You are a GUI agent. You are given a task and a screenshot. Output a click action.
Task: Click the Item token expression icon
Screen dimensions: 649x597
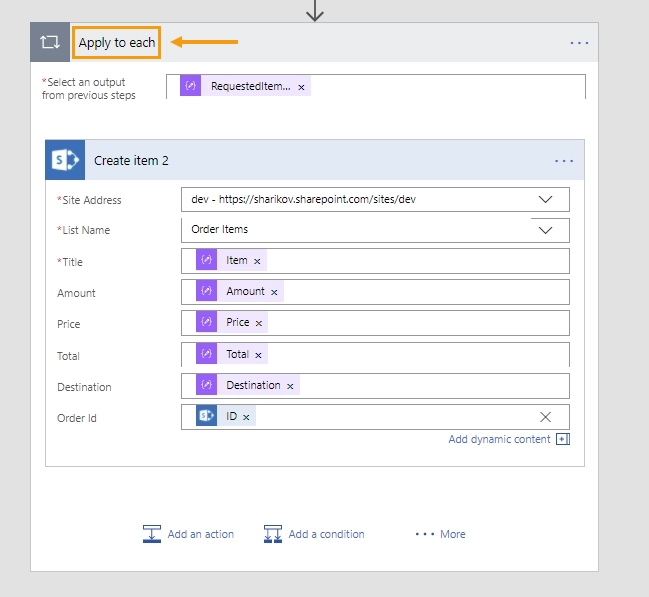coord(207,260)
